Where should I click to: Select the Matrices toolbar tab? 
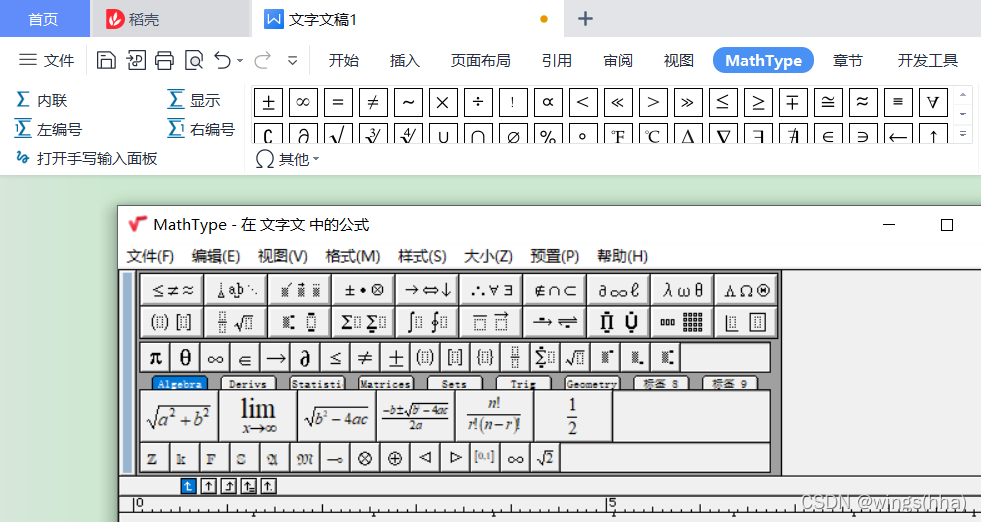click(x=386, y=383)
